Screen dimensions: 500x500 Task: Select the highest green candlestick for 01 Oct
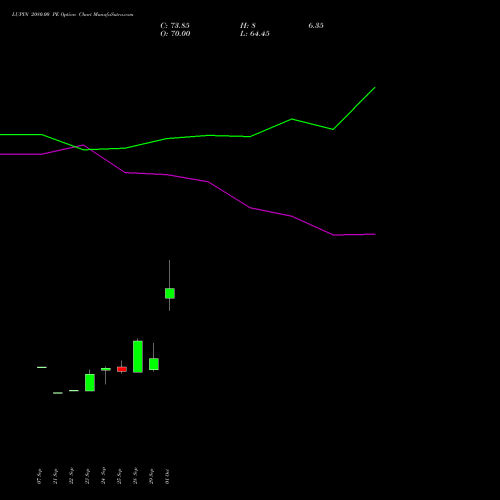coord(170,293)
